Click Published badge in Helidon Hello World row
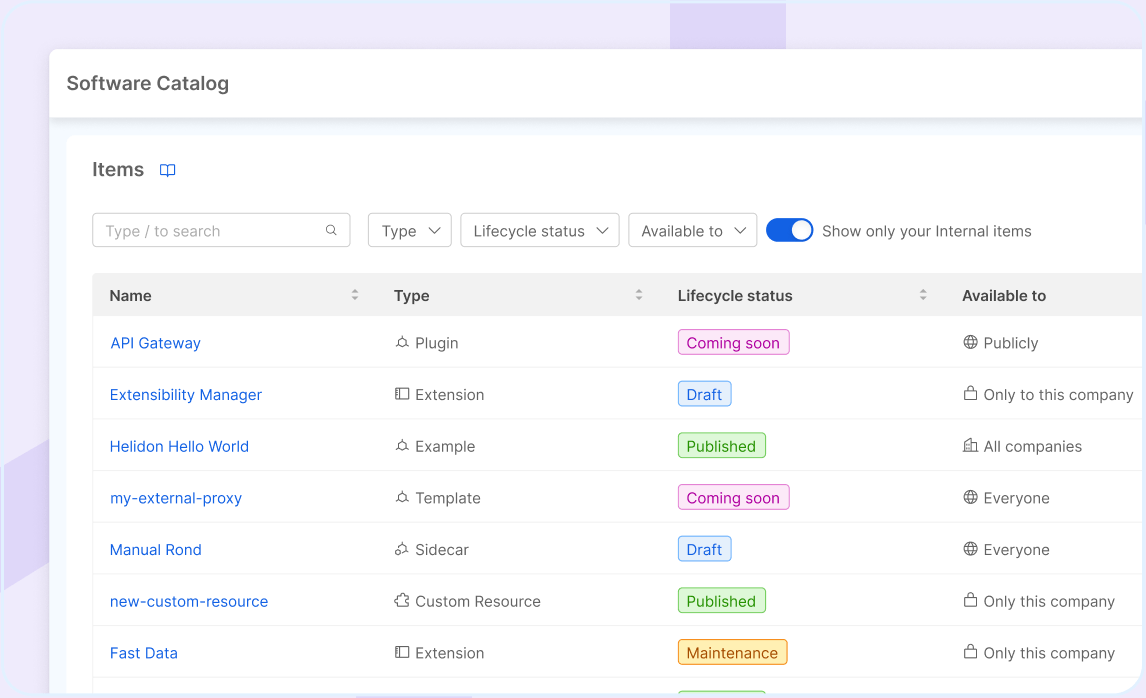The height and width of the screenshot is (698, 1146). [x=721, y=446]
